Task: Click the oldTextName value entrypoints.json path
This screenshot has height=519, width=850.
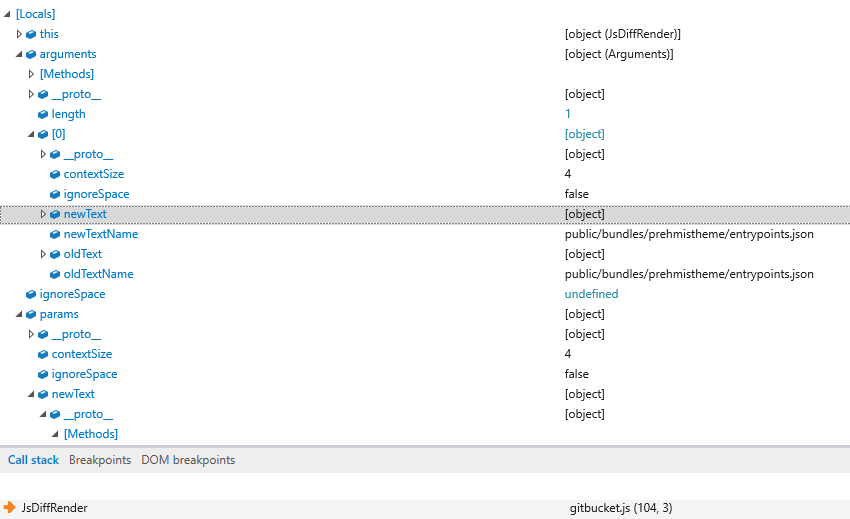Action: point(689,274)
